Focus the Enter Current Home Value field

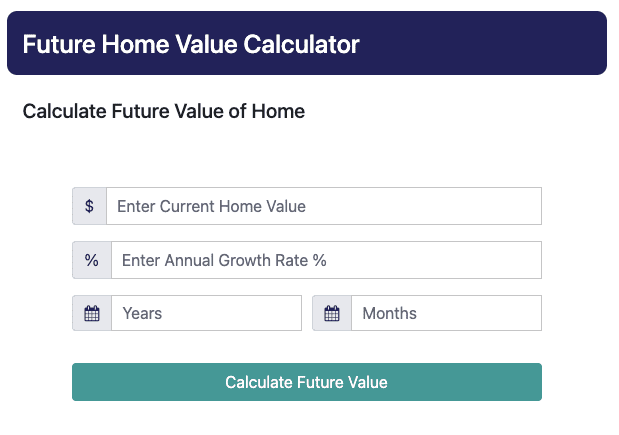click(324, 206)
